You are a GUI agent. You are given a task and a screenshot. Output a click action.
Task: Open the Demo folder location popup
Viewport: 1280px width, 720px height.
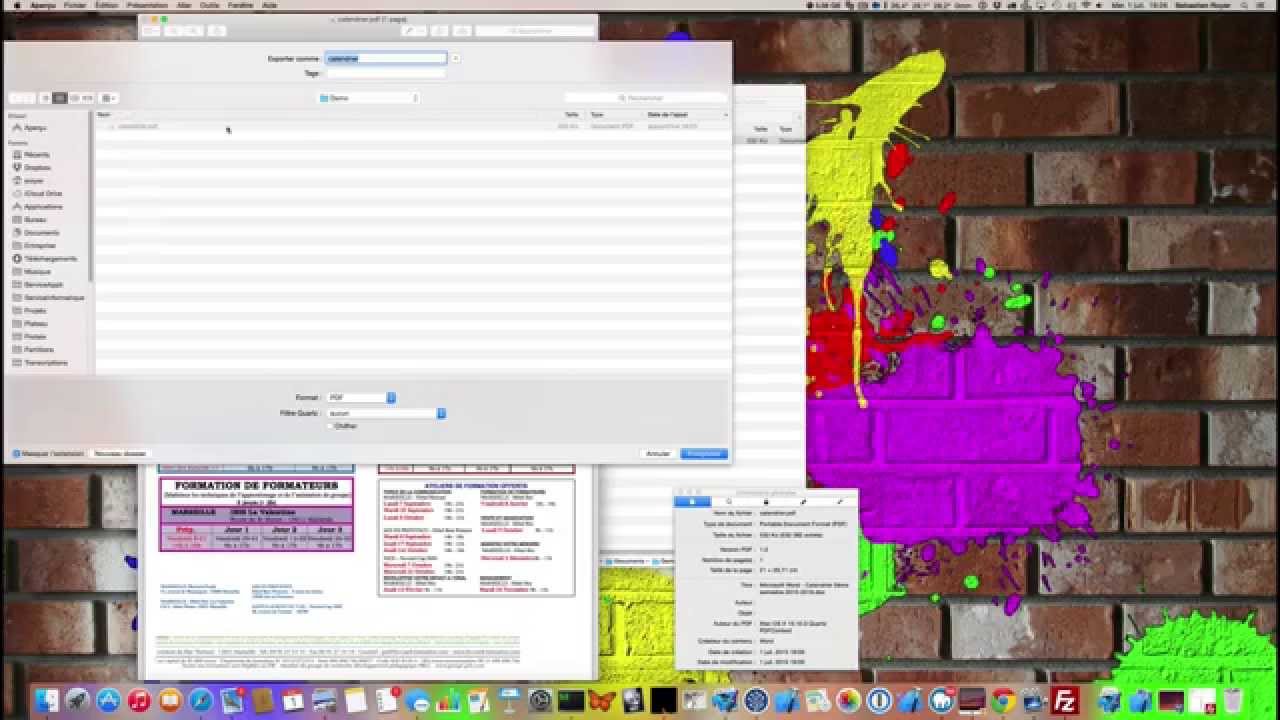point(368,98)
